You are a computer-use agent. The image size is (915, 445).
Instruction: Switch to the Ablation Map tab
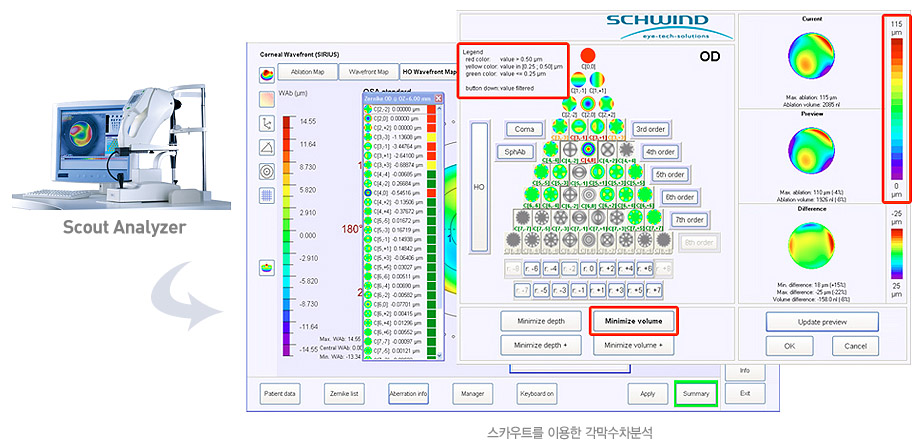[x=306, y=72]
